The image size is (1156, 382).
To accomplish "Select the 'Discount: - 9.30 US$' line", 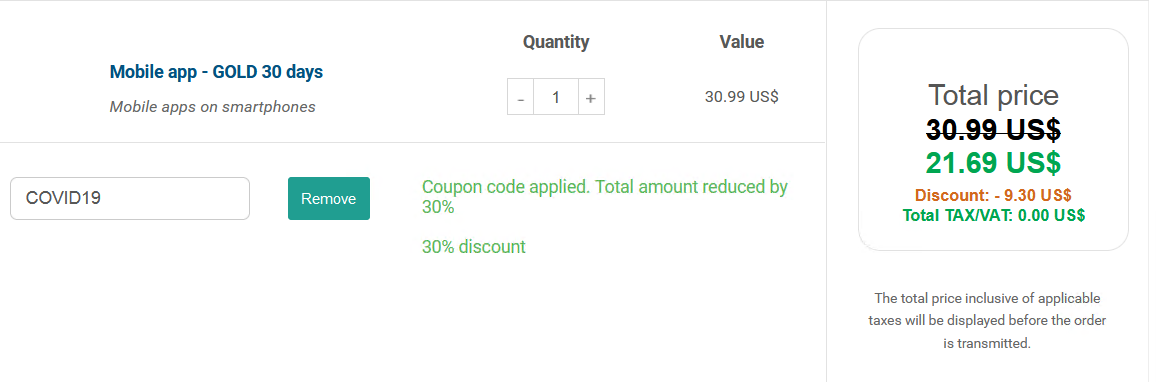I will (993, 195).
